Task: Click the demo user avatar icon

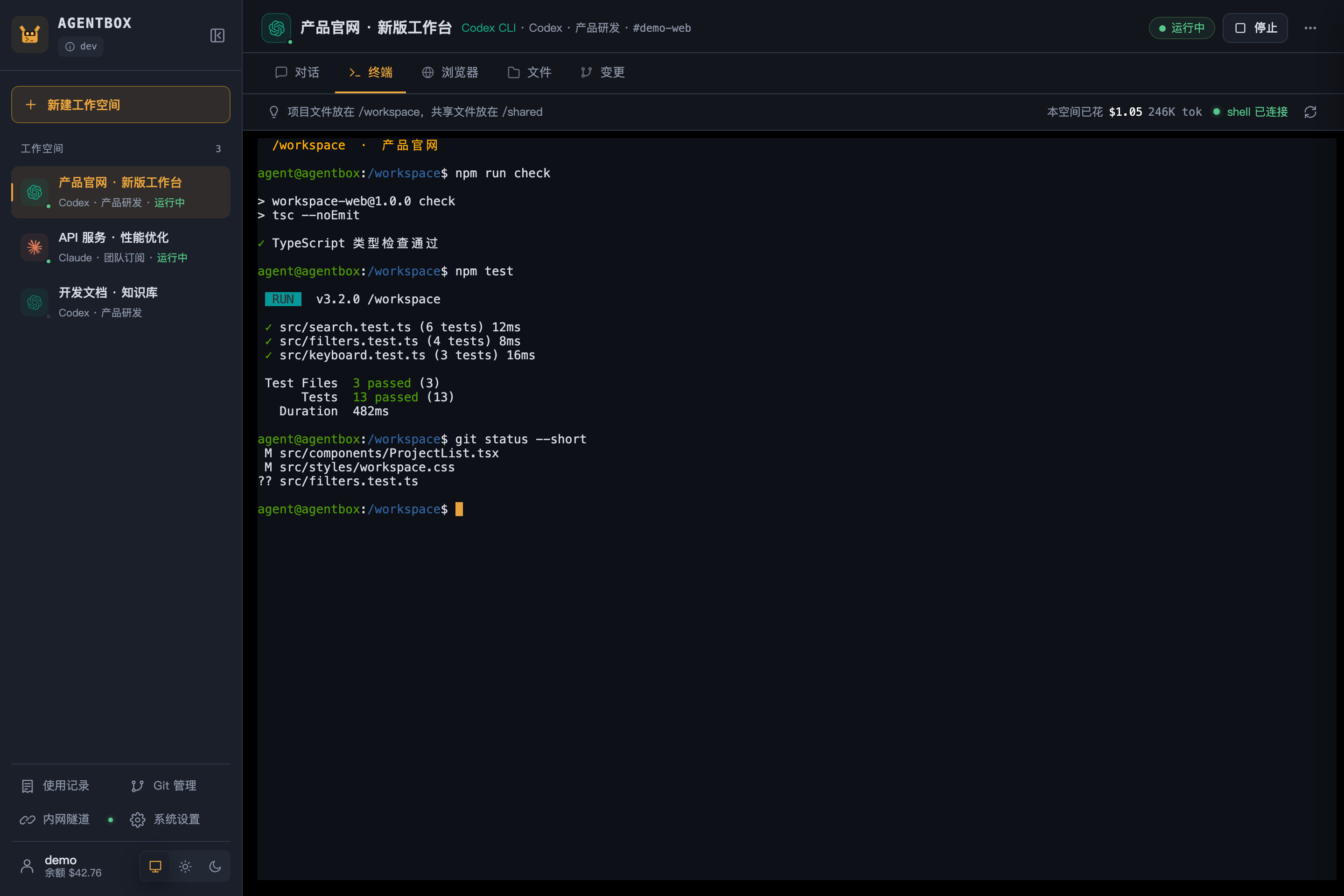Action: pos(27,866)
